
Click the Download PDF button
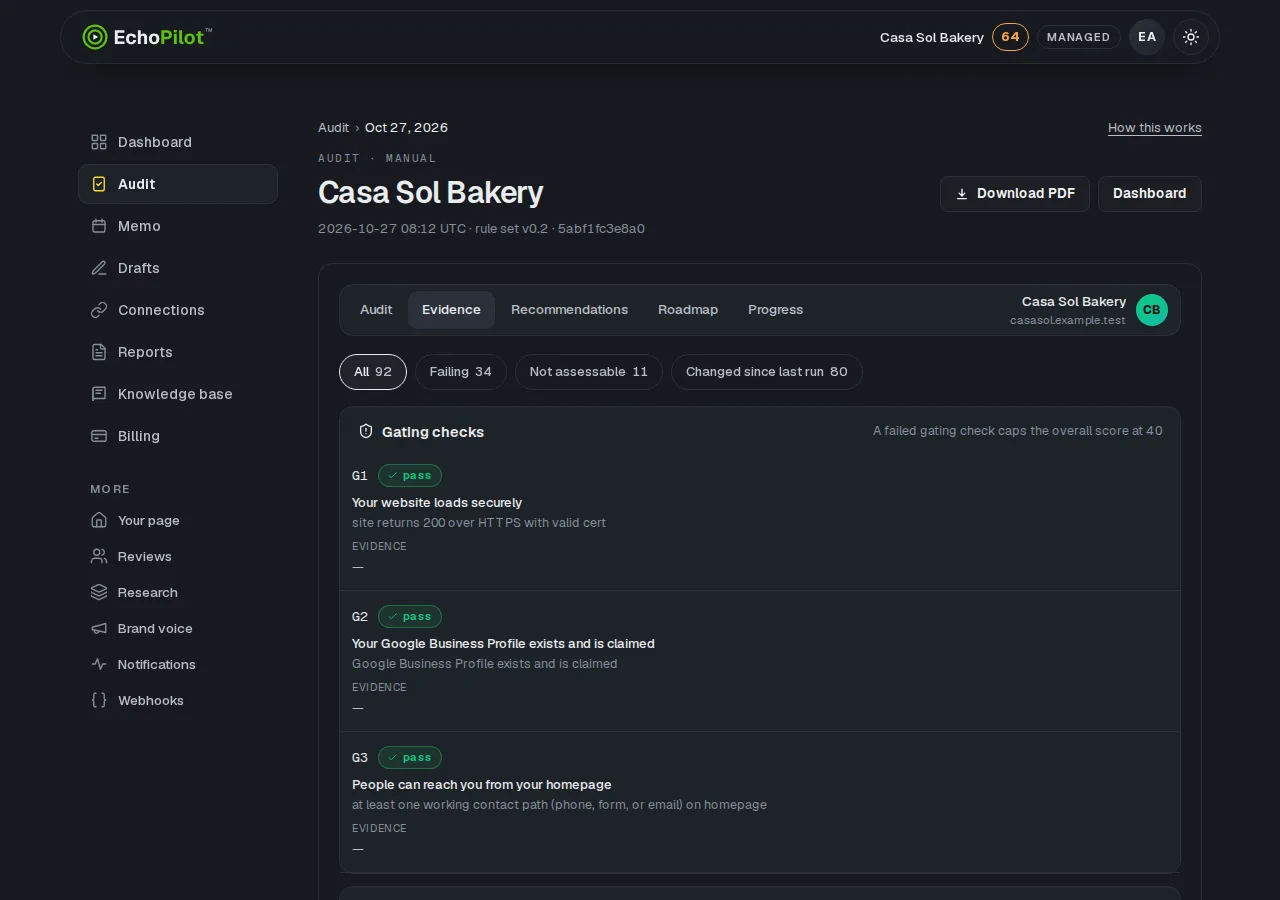(1015, 194)
